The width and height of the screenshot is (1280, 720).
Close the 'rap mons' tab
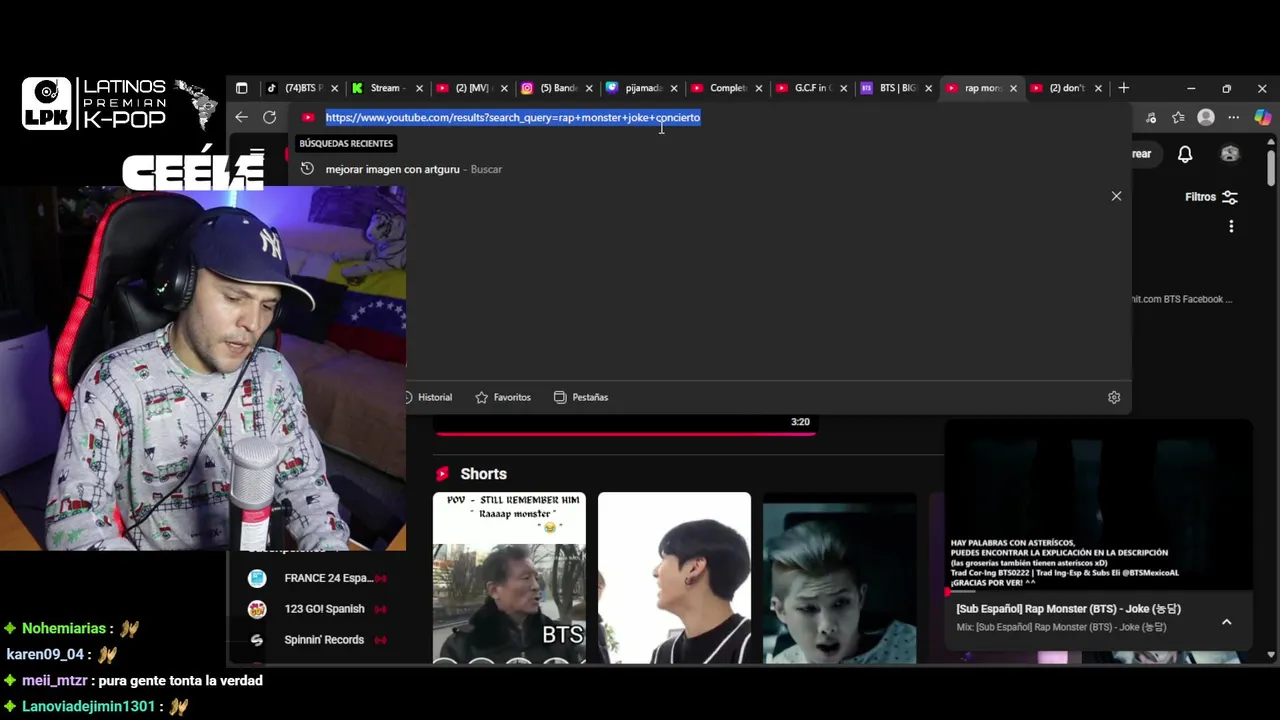[x=1013, y=88]
